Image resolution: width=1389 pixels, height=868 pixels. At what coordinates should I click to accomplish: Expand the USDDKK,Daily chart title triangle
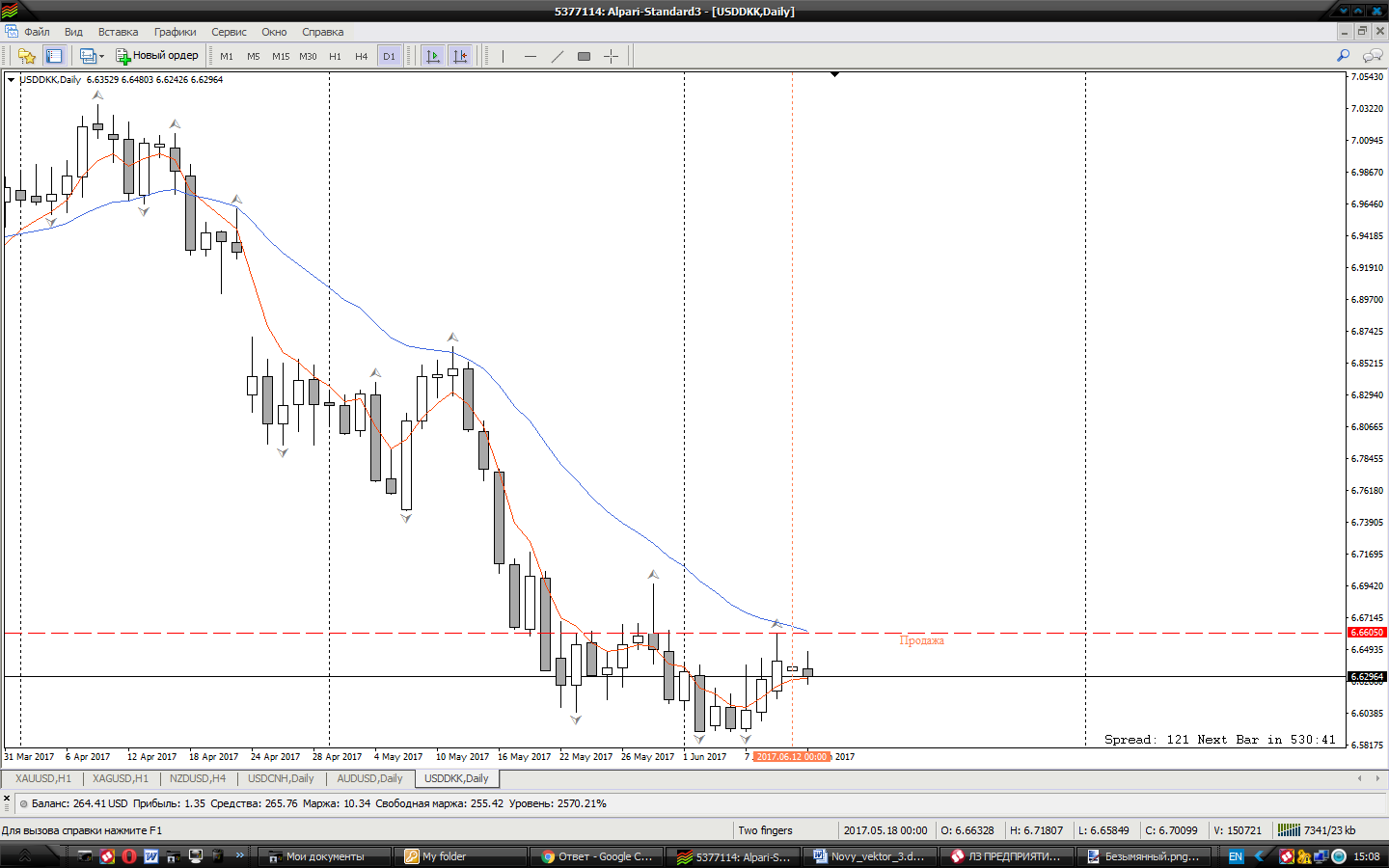pos(12,80)
